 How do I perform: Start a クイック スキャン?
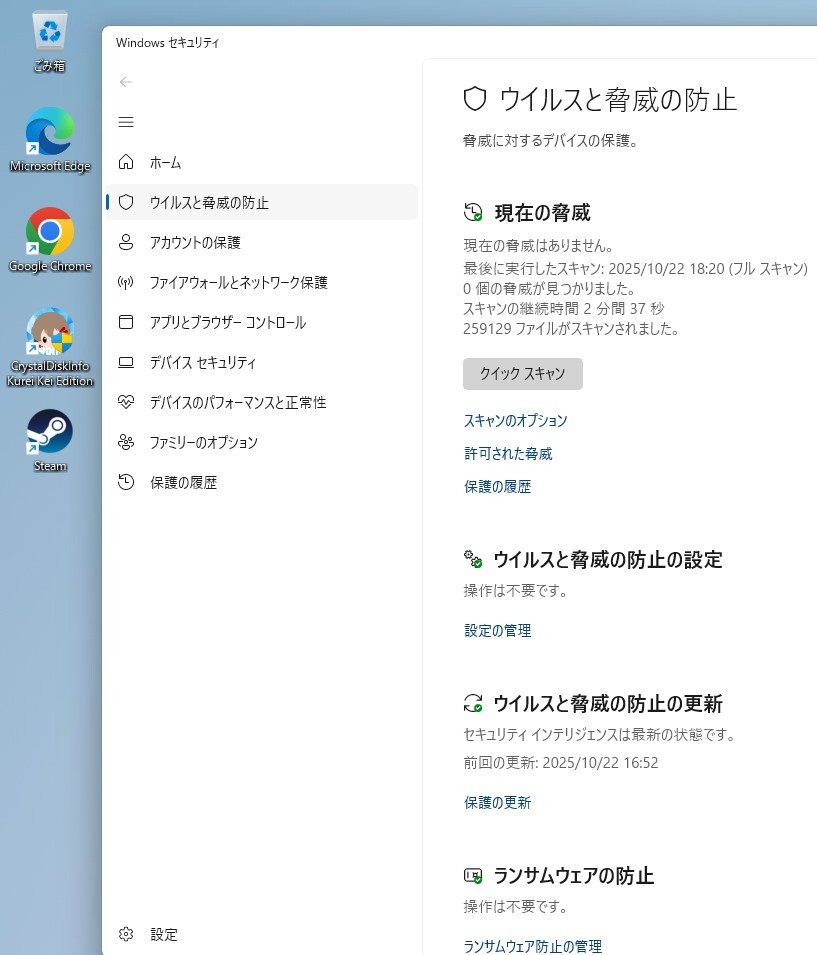[523, 373]
